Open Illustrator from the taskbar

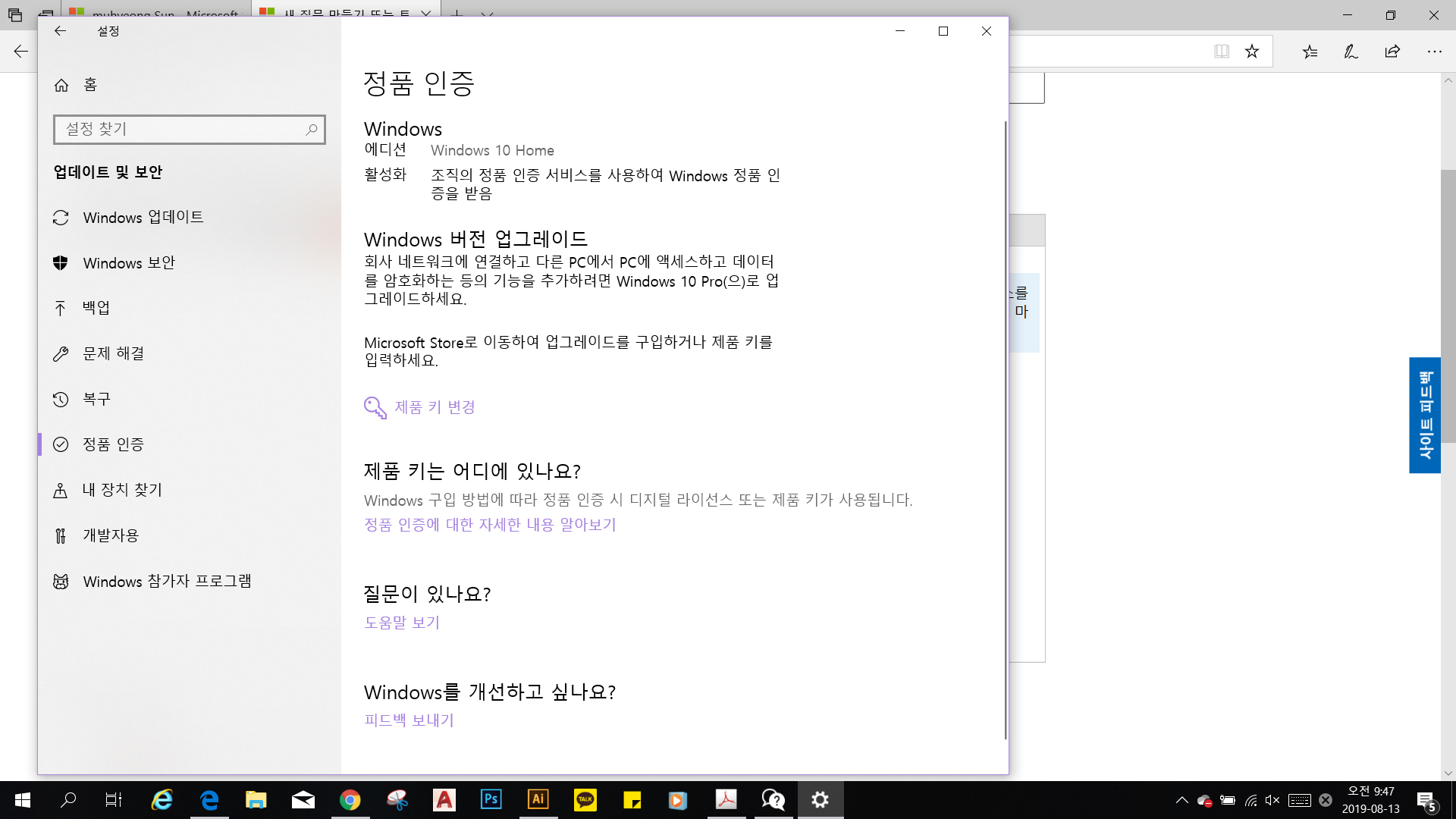[x=538, y=800]
